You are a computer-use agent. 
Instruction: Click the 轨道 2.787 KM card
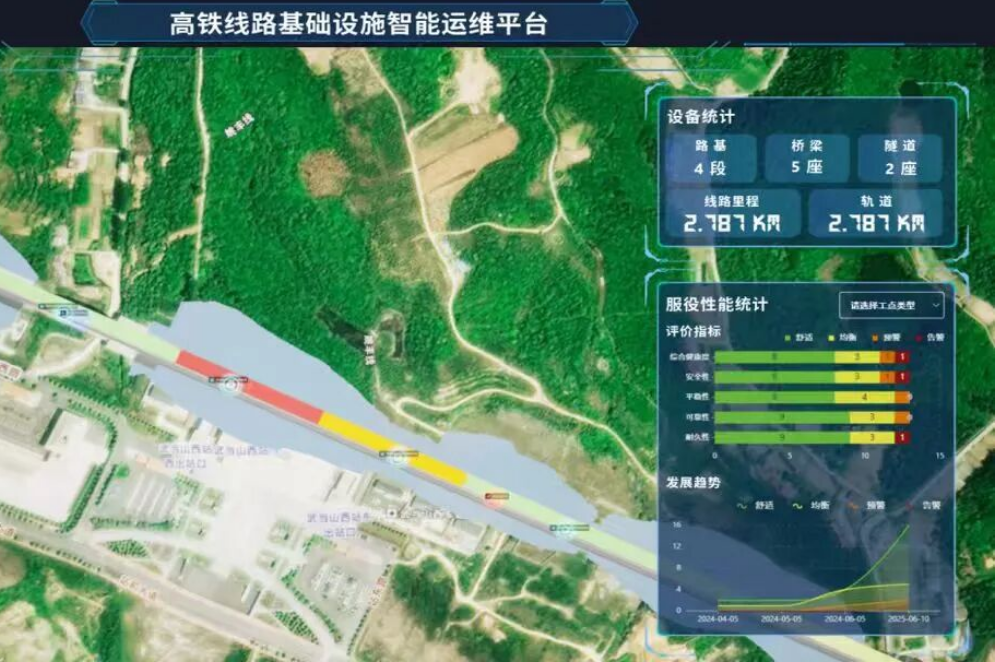pos(875,215)
